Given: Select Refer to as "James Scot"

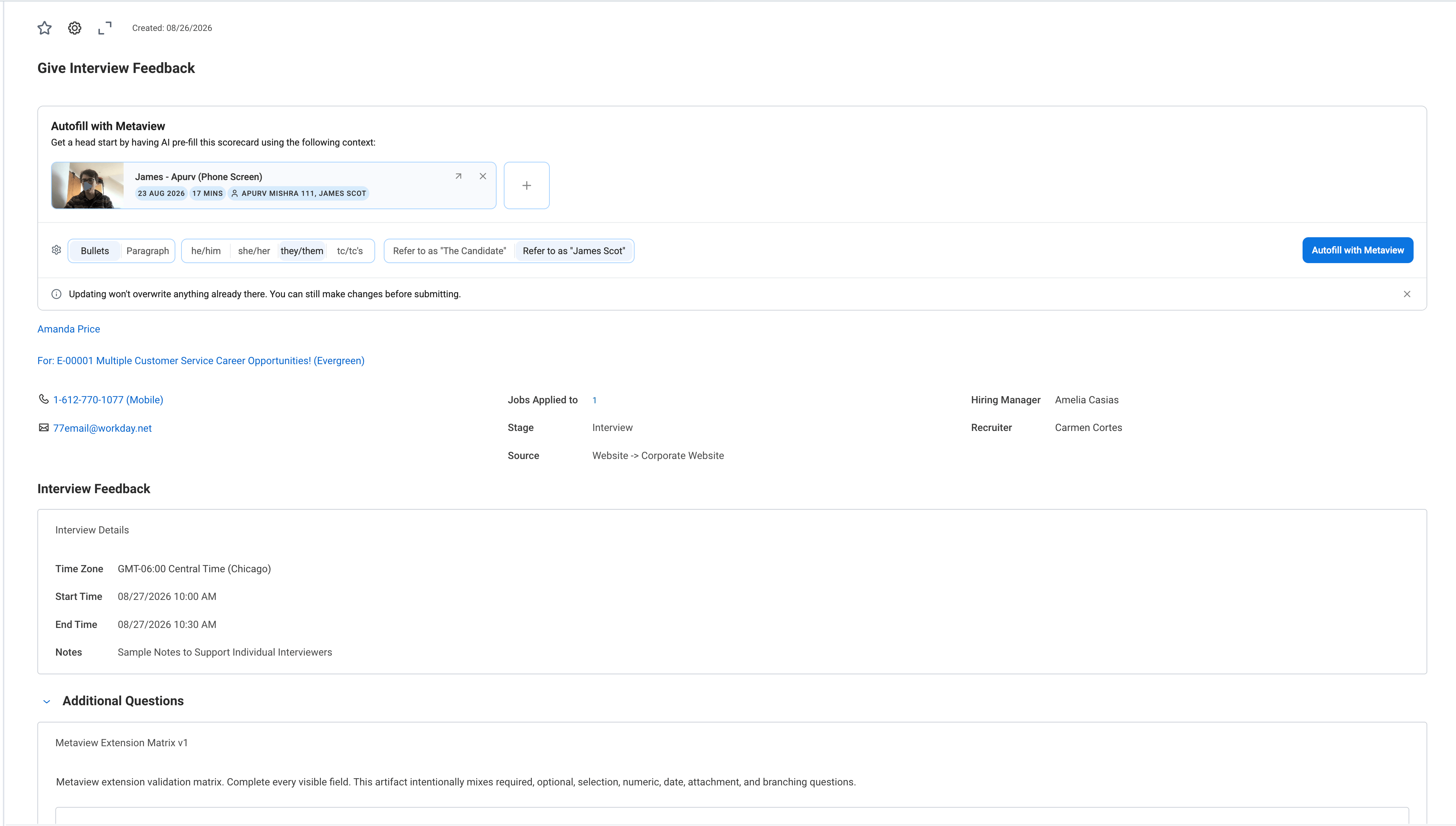Looking at the screenshot, I should [574, 251].
